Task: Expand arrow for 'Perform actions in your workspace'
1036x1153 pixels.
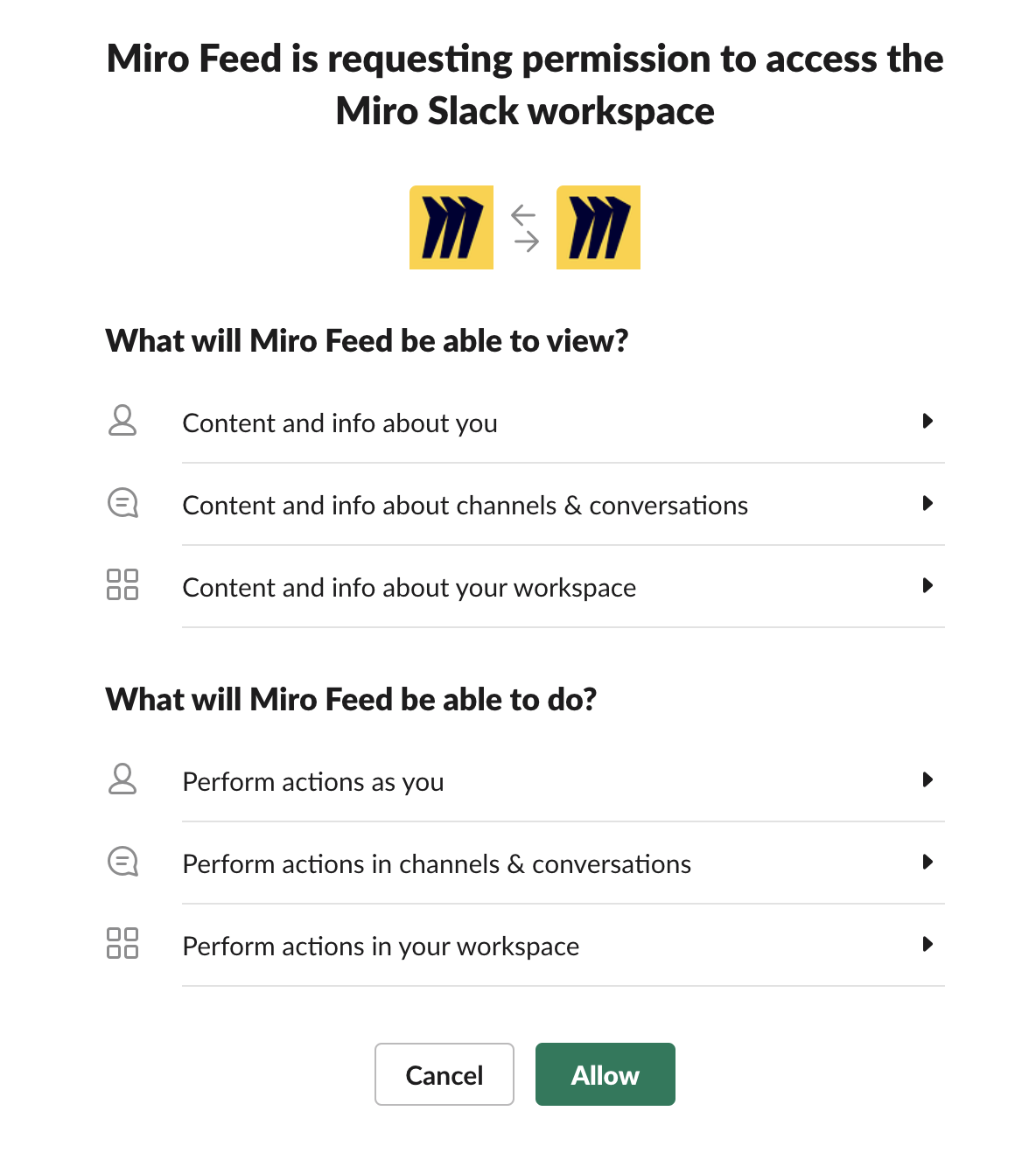Action: [927, 944]
